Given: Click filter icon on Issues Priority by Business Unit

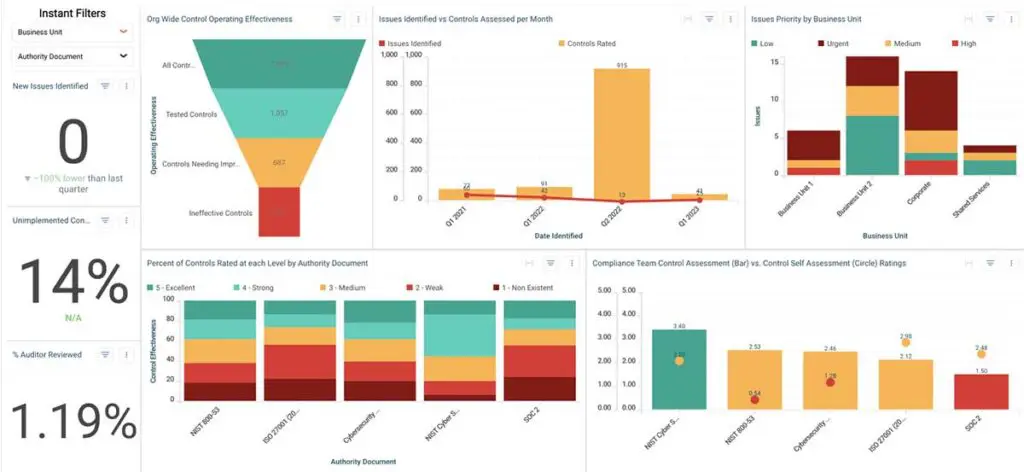Looking at the screenshot, I should click(989, 19).
